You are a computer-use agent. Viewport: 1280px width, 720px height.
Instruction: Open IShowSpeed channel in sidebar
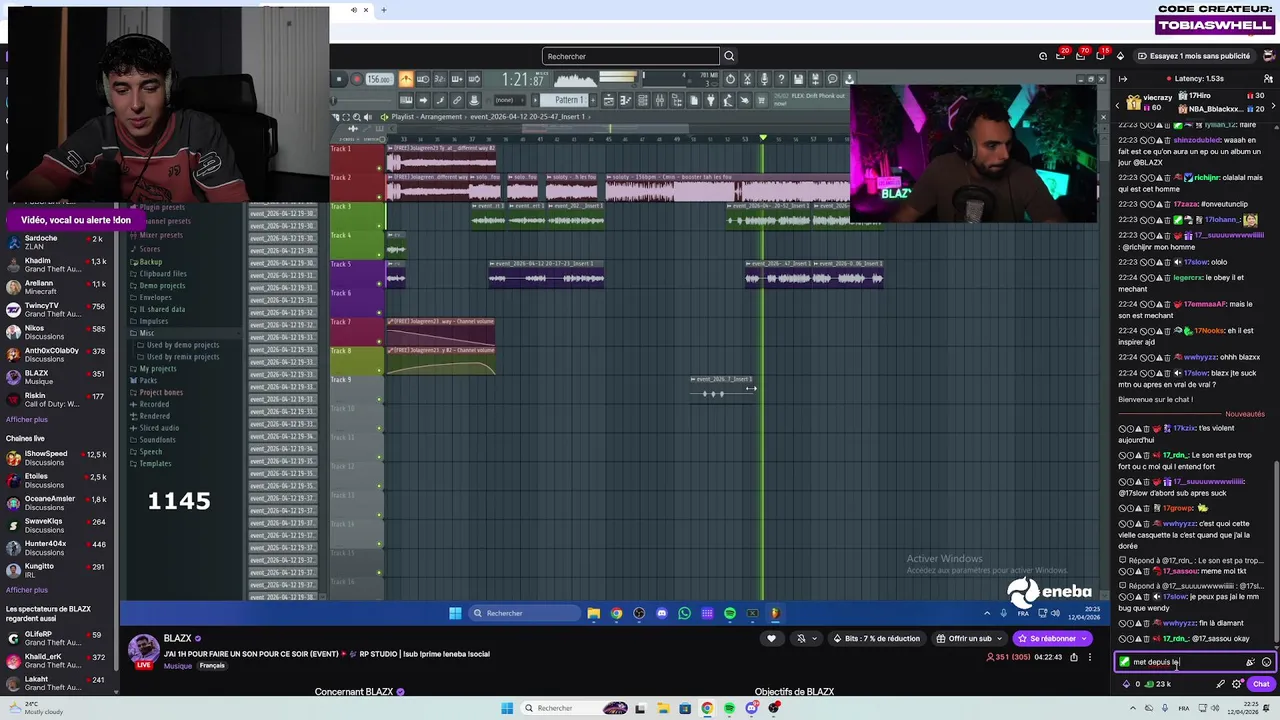(59, 458)
